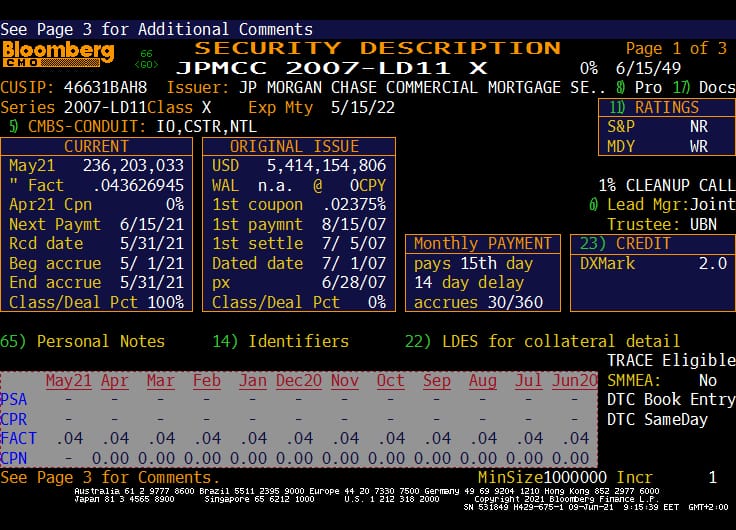
Task: Open the 17) Docs link
Action: (x=704, y=87)
